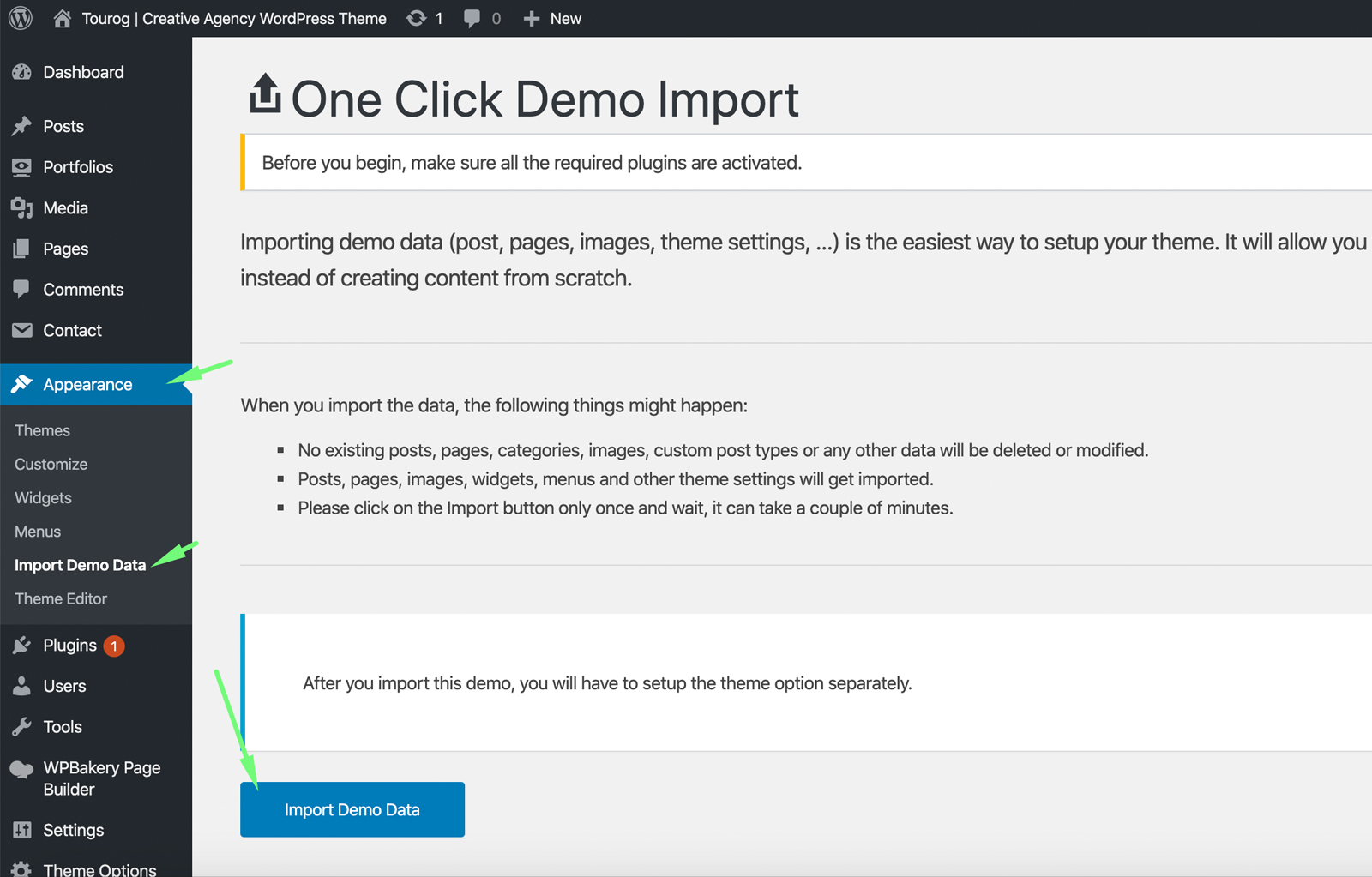
Task: Click the Media sidebar icon
Action: [x=22, y=207]
